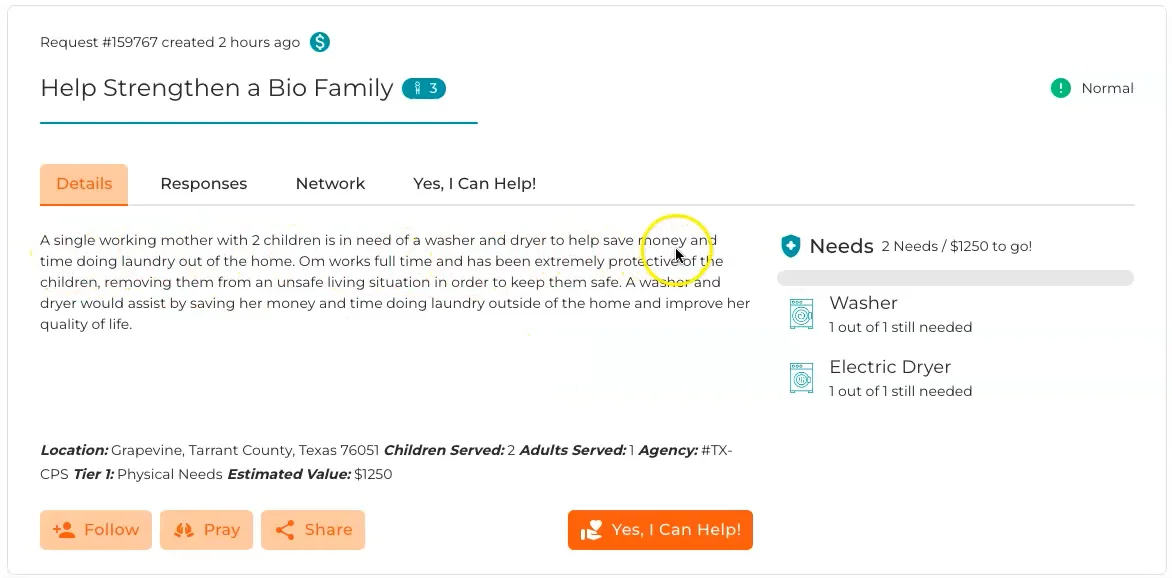Click the share icon
Viewport: 1172px width, 578px height.
coord(285,530)
